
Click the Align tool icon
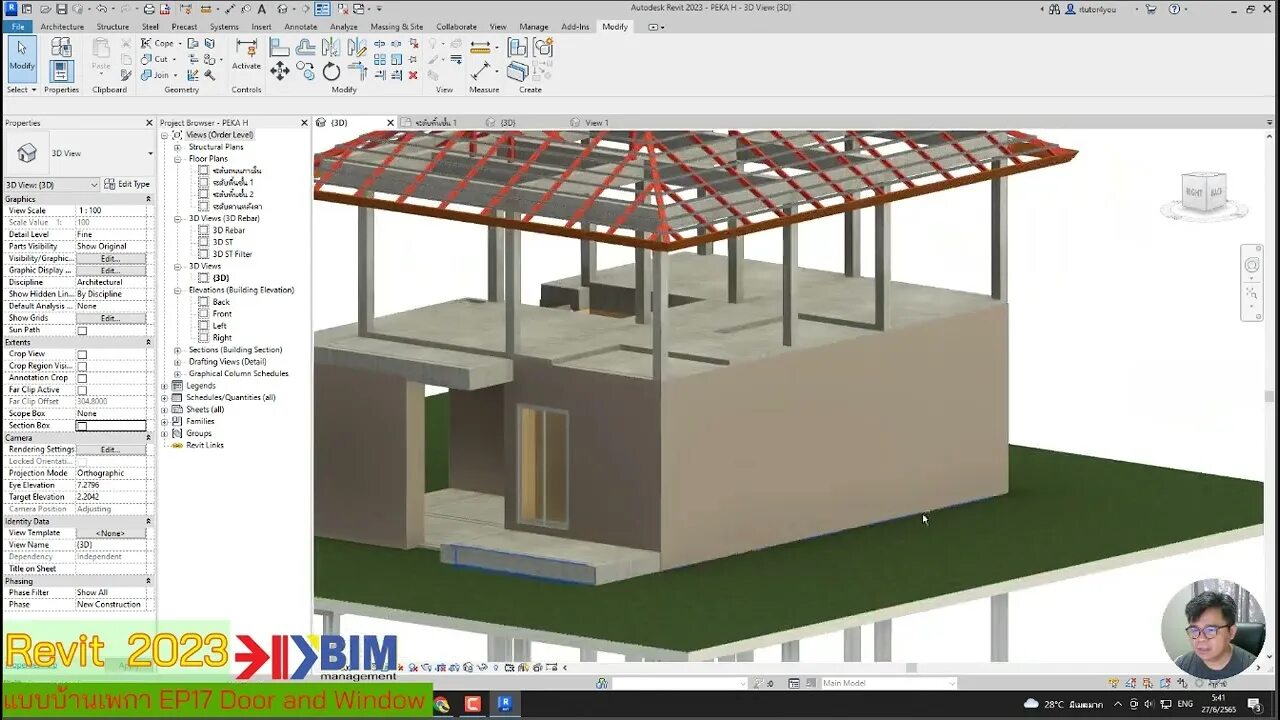tap(280, 46)
